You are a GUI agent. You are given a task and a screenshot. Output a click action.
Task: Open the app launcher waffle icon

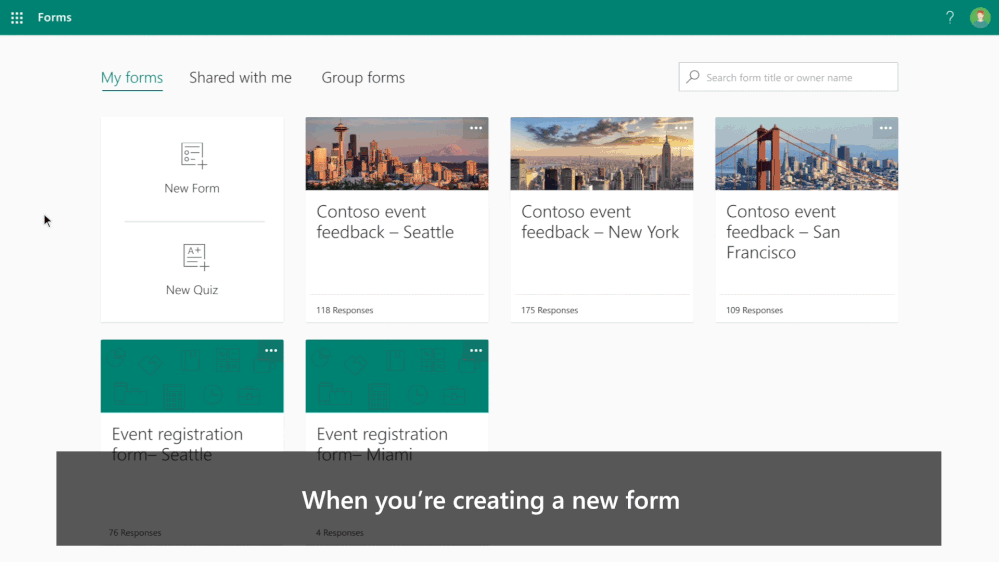click(x=17, y=18)
